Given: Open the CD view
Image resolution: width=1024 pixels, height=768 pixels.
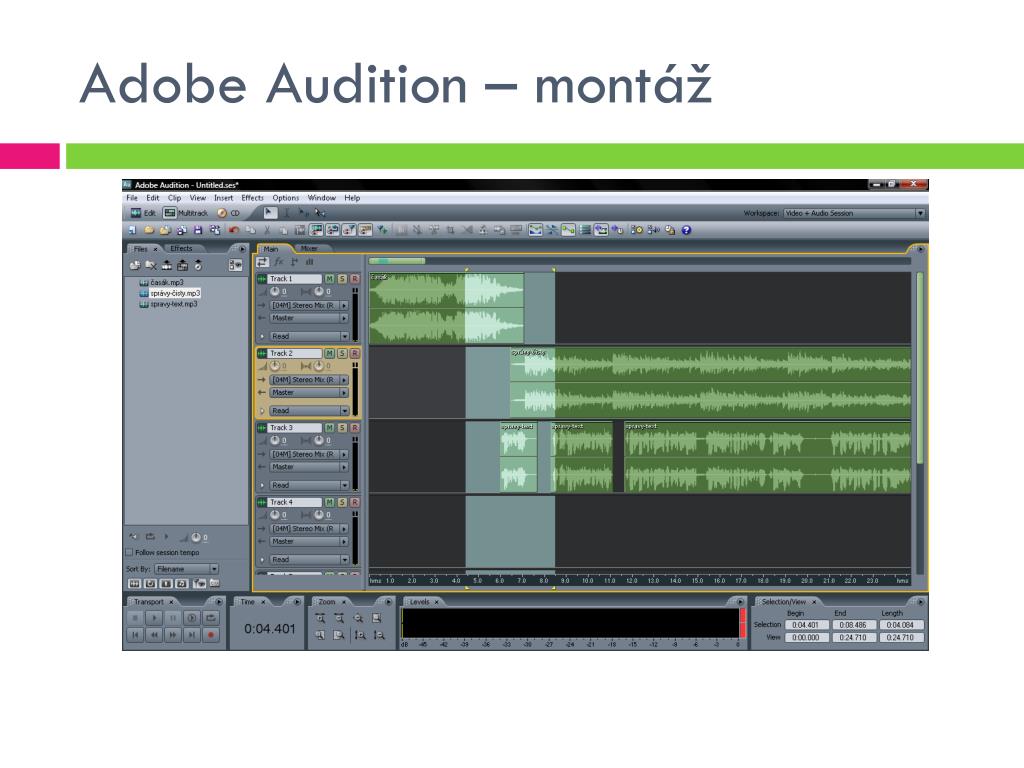Looking at the screenshot, I should 229,213.
